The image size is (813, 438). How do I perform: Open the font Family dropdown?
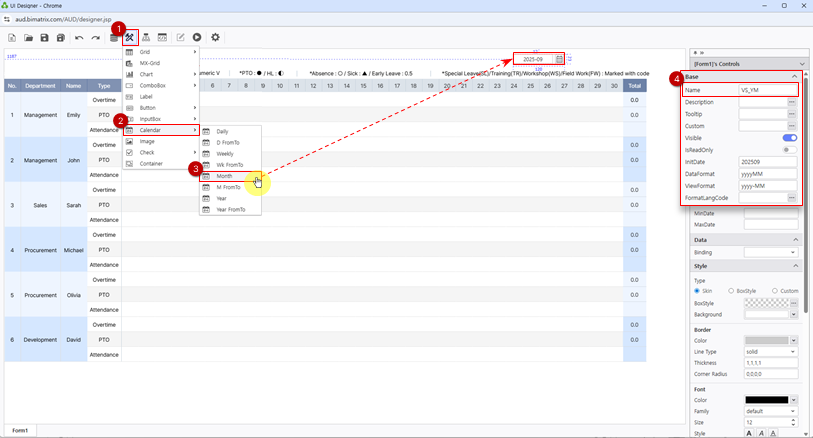[770, 411]
